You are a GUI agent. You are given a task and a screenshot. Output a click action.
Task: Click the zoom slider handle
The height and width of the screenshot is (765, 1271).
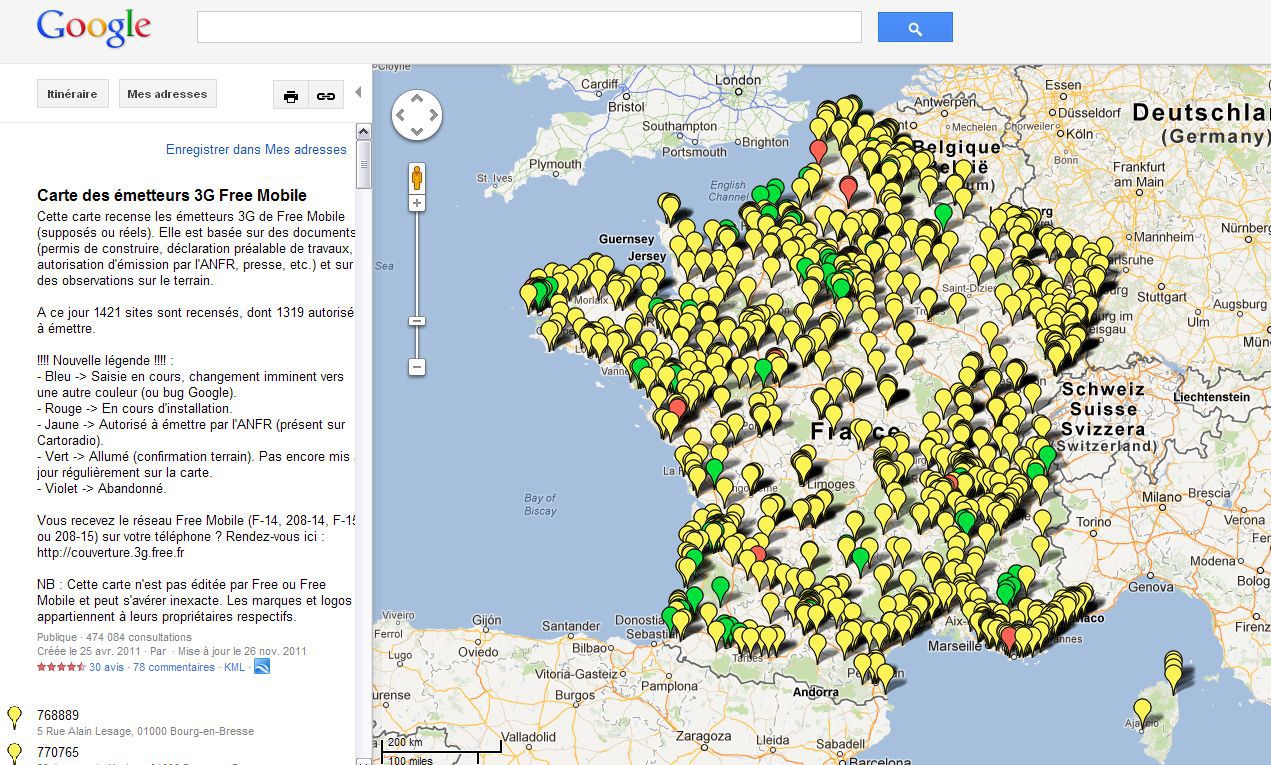click(417, 321)
